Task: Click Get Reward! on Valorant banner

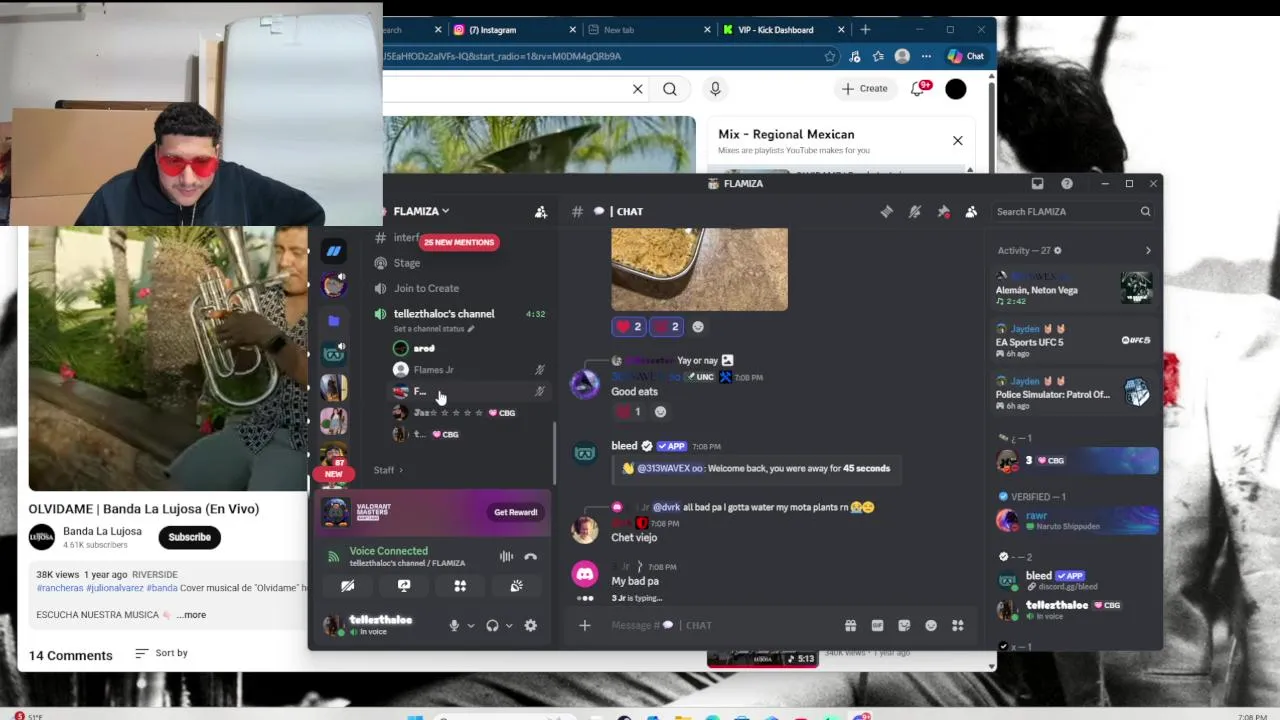Action: [x=515, y=512]
